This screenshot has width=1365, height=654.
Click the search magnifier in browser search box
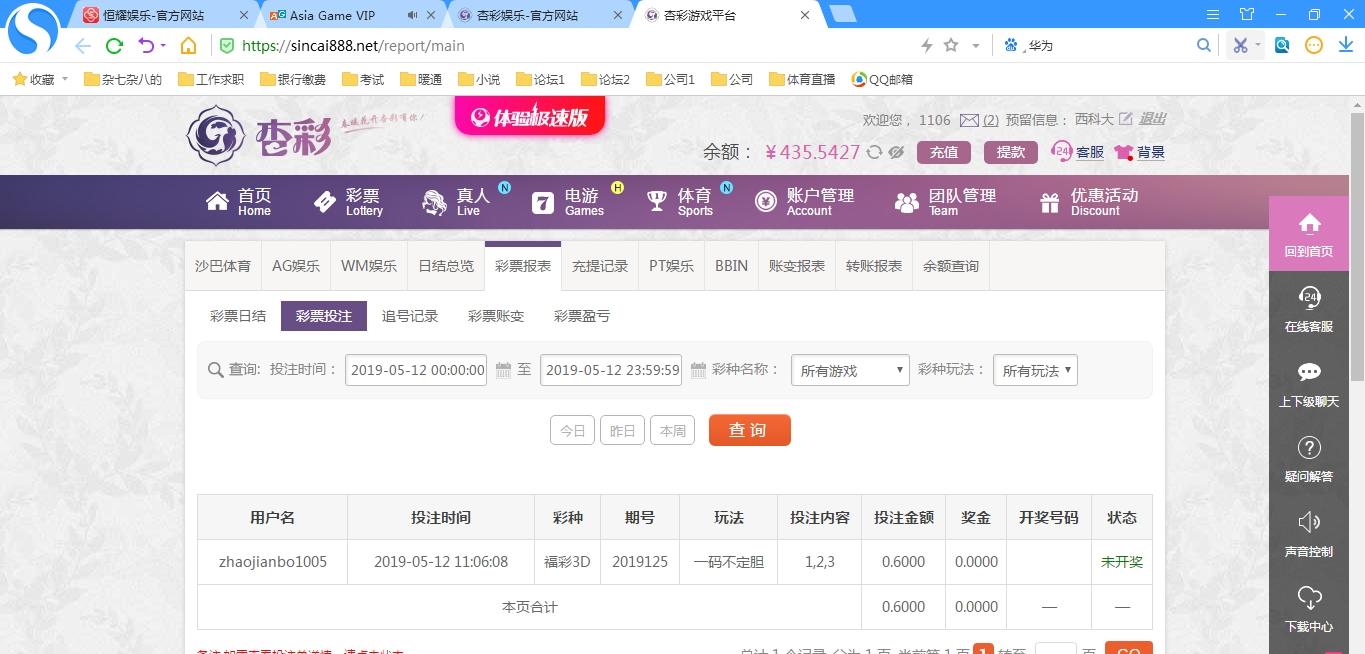tap(1204, 45)
